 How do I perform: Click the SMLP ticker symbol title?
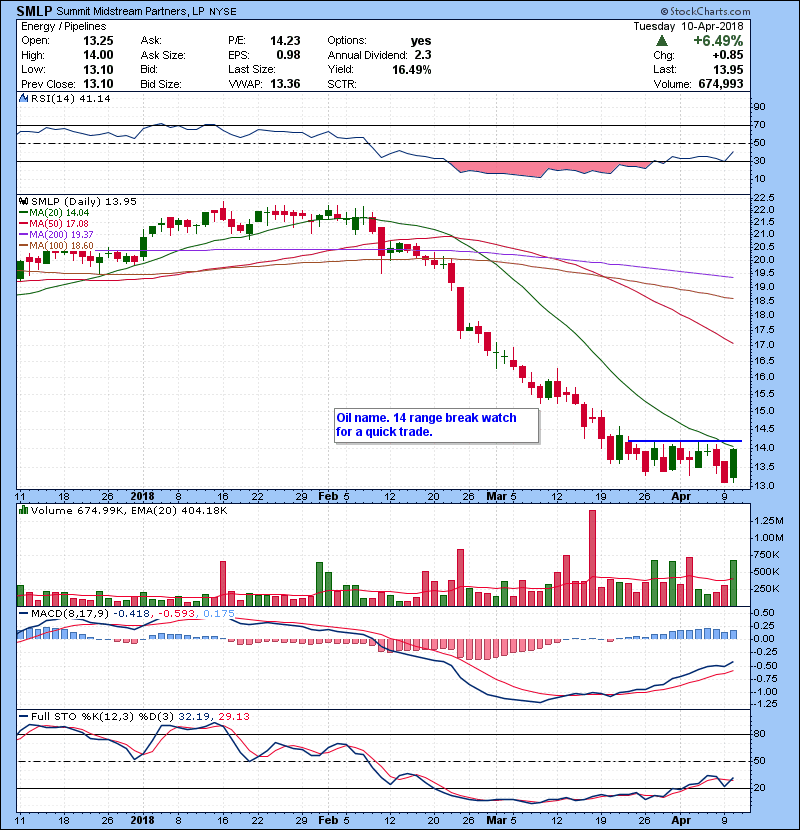pyautogui.click(x=34, y=11)
